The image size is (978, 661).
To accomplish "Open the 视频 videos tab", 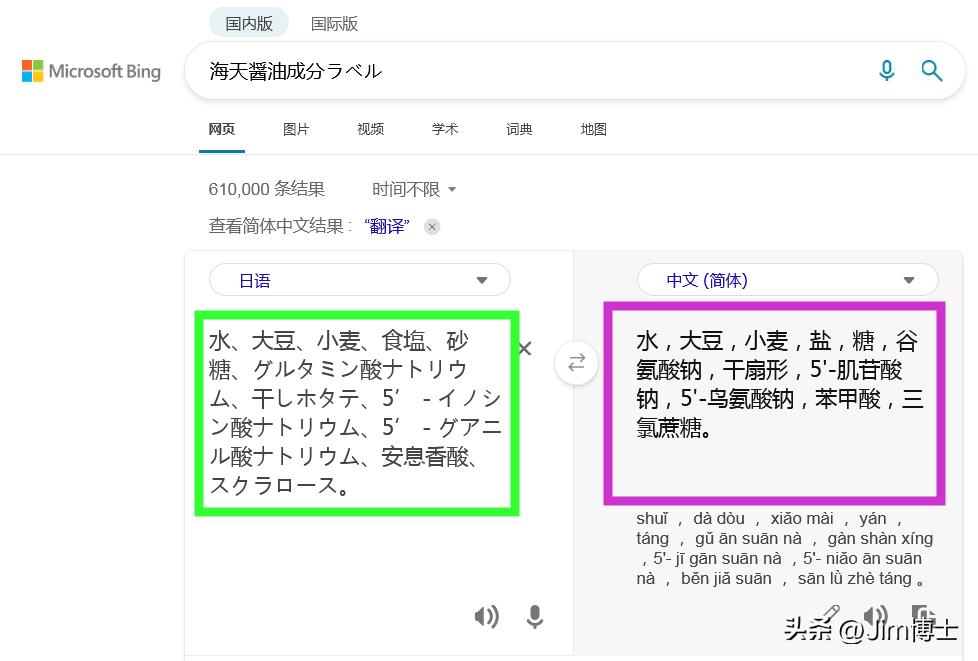I will click(x=370, y=129).
